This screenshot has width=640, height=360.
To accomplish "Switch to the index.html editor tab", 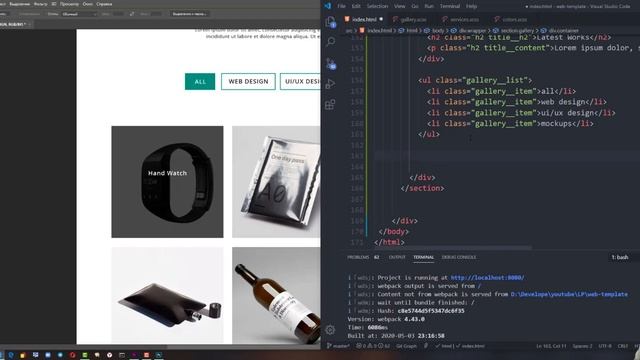I will (x=364, y=19).
